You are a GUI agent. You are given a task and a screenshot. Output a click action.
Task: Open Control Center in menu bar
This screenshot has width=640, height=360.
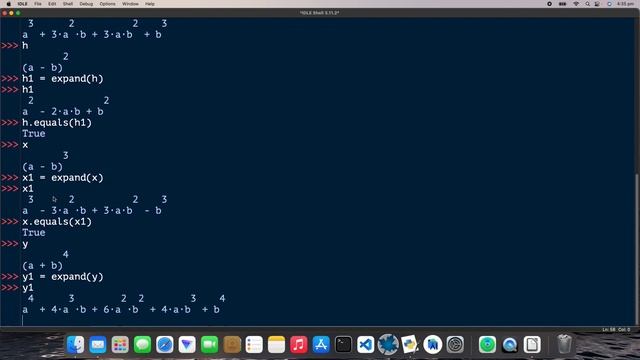click(597, 4)
